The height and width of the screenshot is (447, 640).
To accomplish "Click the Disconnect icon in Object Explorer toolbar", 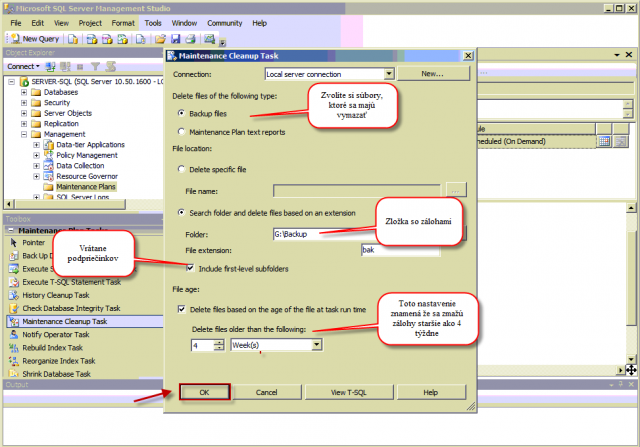I will (65, 66).
